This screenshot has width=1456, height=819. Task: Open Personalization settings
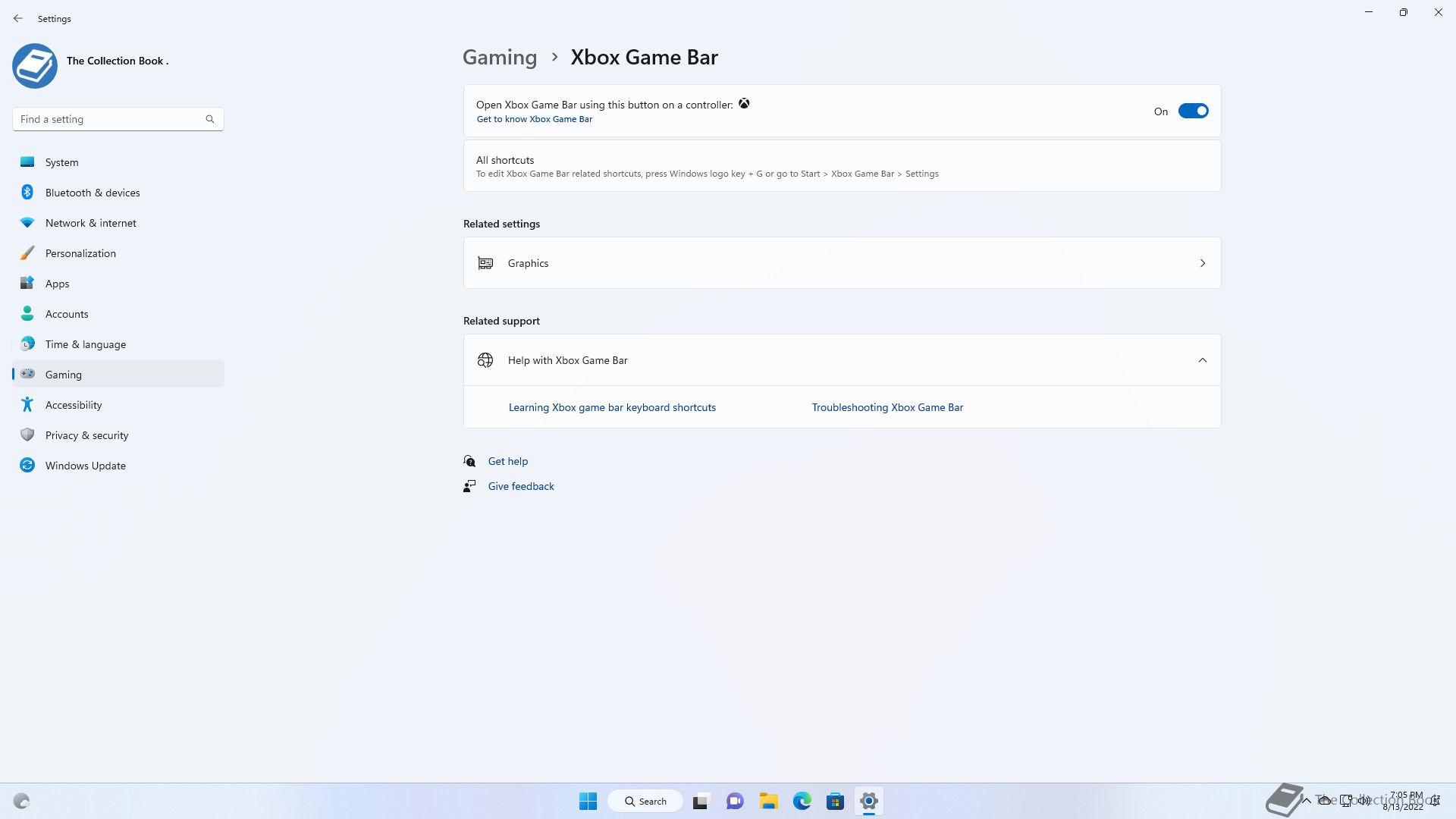(x=118, y=253)
